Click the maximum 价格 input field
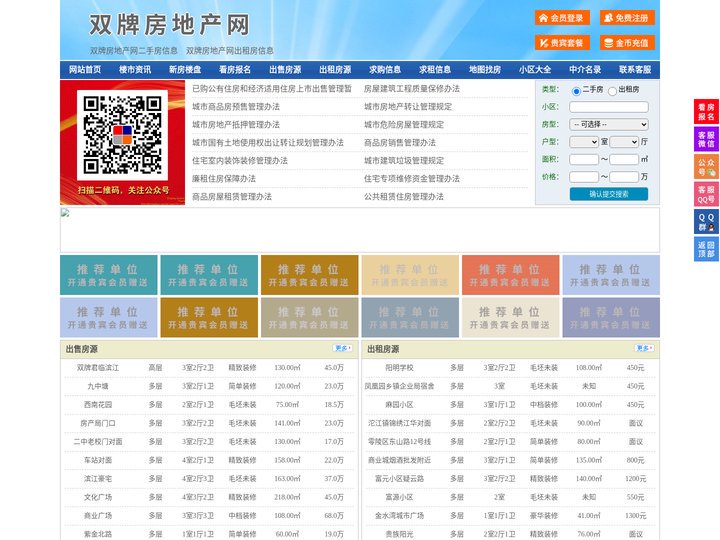The width and height of the screenshot is (720, 540). pos(624,177)
